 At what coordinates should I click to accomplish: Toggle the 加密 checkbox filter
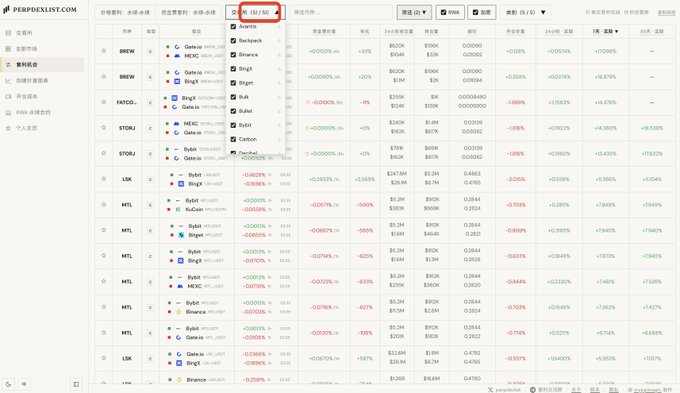pyautogui.click(x=476, y=13)
